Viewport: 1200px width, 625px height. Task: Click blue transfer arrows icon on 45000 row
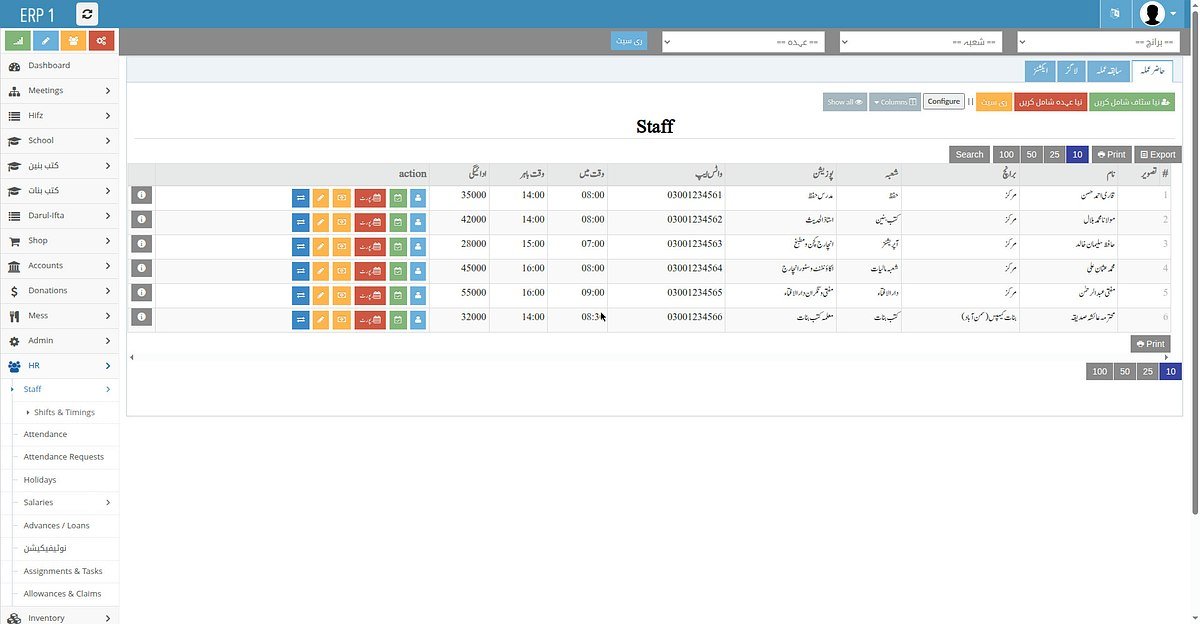[x=301, y=269]
